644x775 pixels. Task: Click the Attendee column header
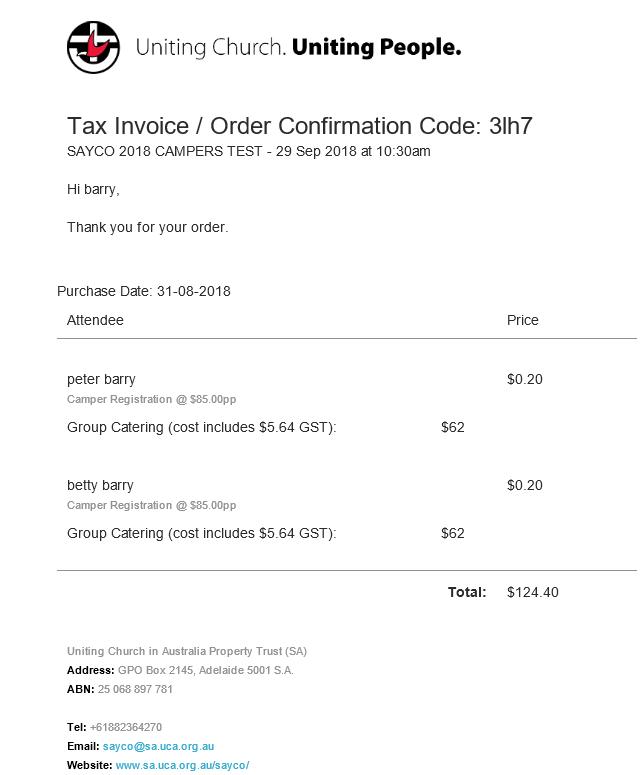[95, 320]
